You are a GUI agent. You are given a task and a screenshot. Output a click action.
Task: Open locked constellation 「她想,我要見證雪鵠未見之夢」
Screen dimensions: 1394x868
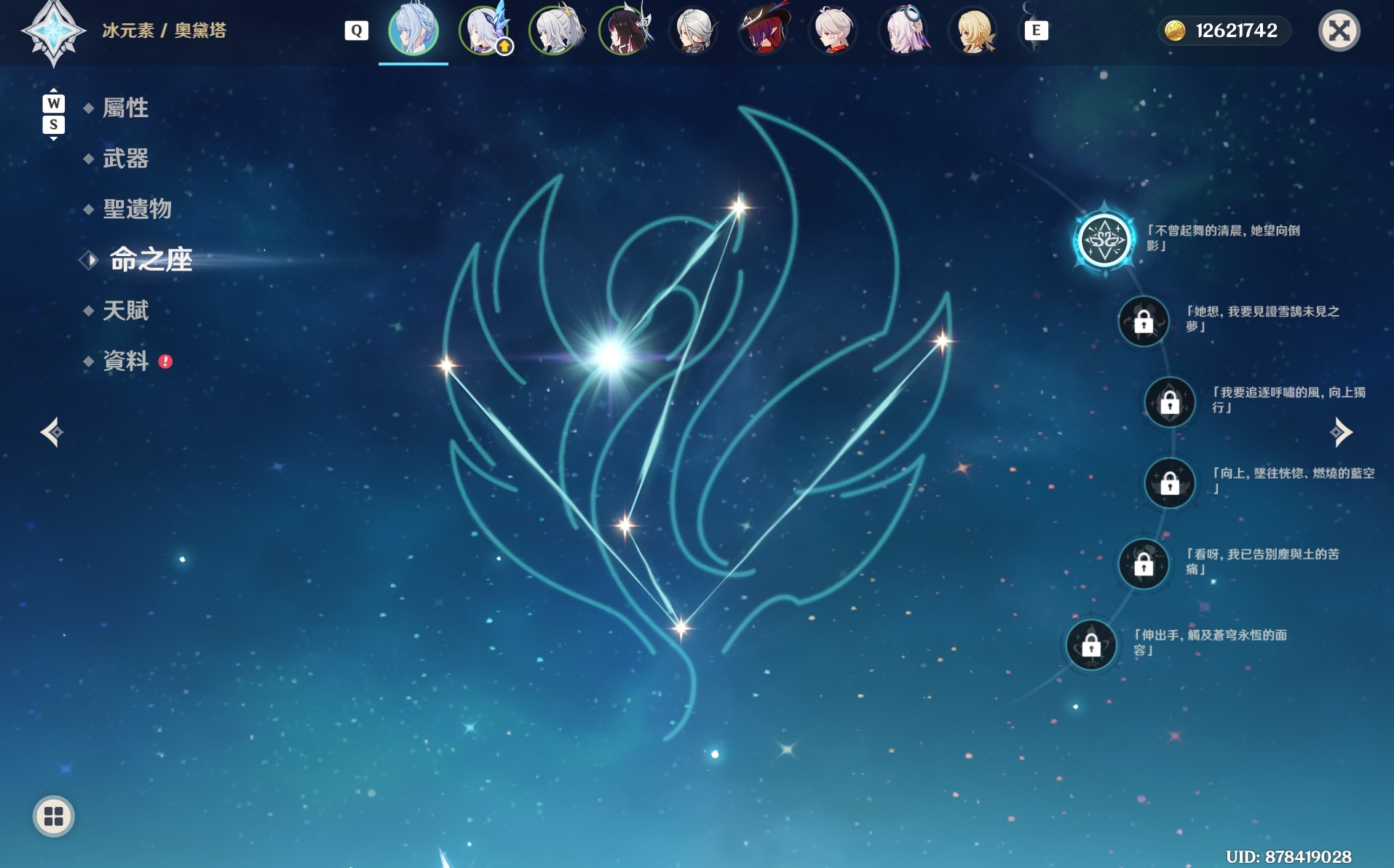pos(1144,321)
